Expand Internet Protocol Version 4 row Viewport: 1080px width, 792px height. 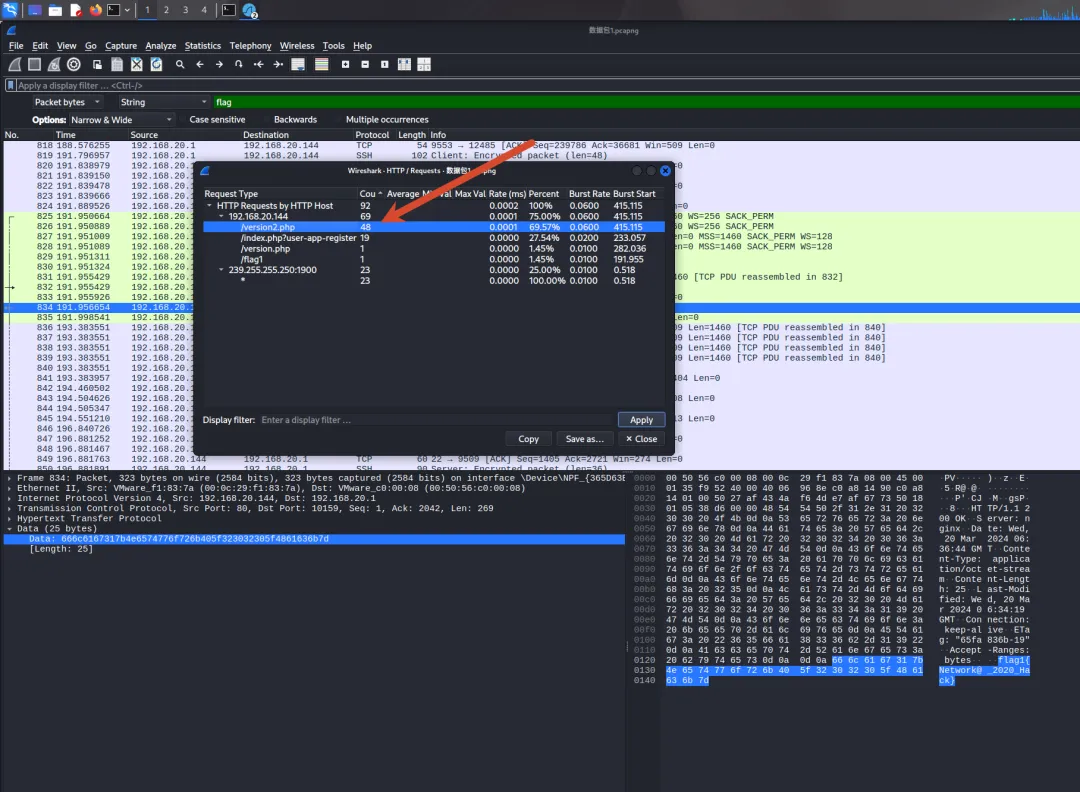[9, 499]
